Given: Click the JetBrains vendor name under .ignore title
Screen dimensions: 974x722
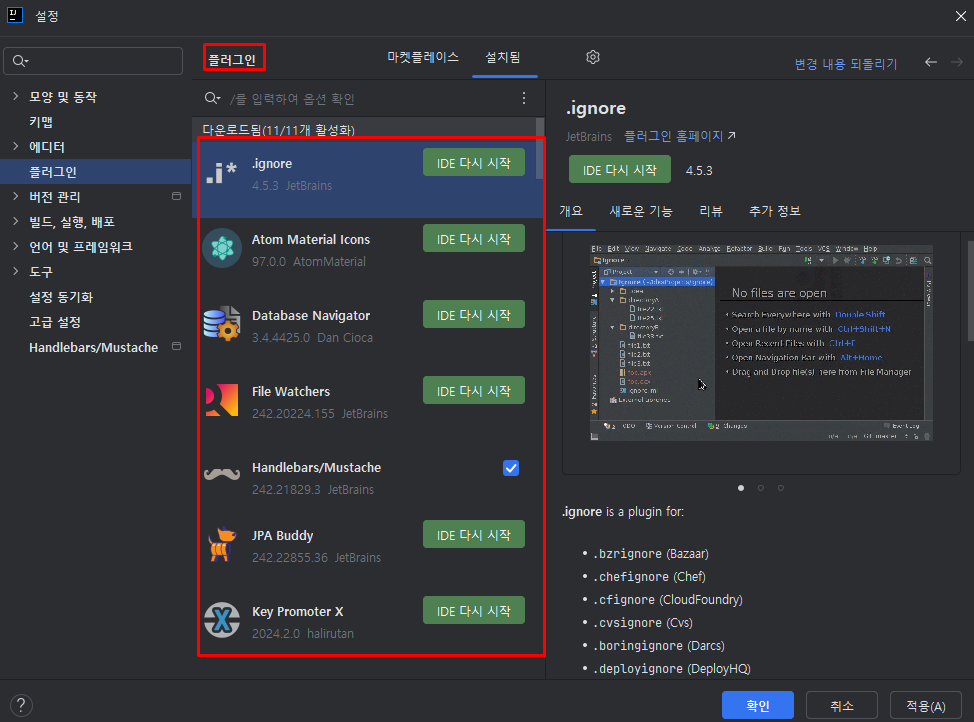Looking at the screenshot, I should (588, 136).
